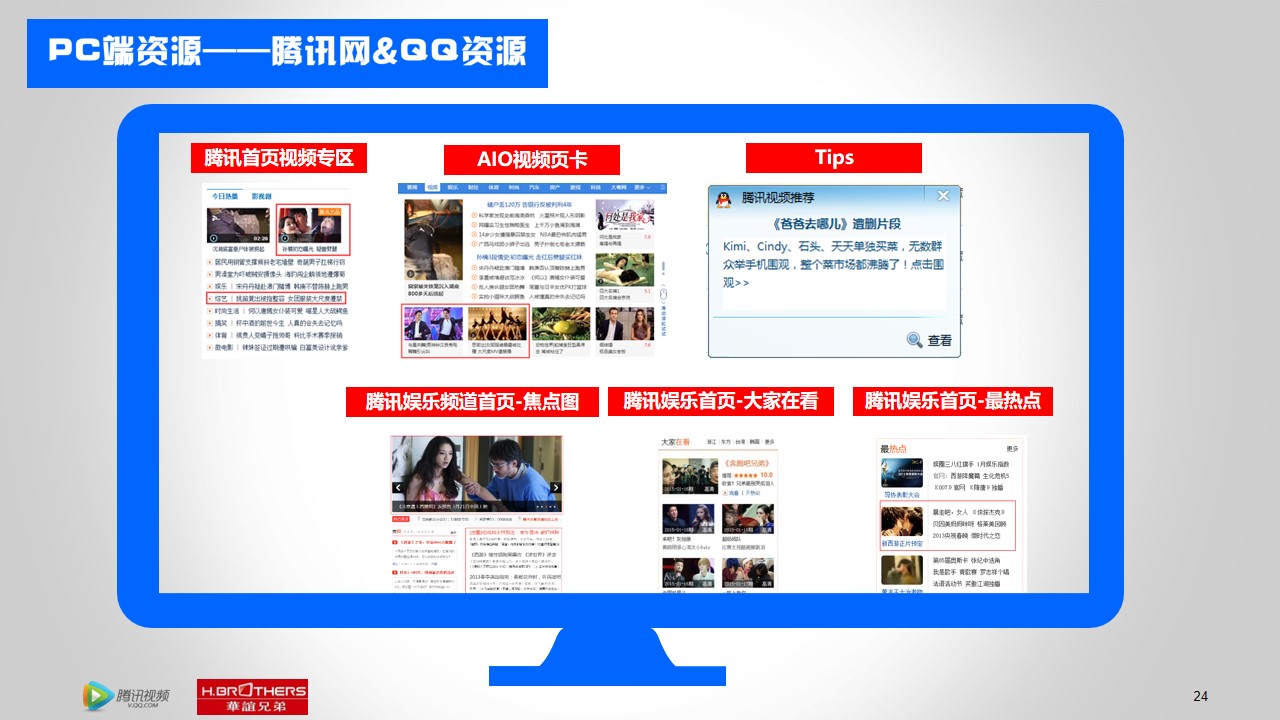1280x720 pixels.
Task: Open the man and woman portrait thumbnail
Action: coord(625,323)
